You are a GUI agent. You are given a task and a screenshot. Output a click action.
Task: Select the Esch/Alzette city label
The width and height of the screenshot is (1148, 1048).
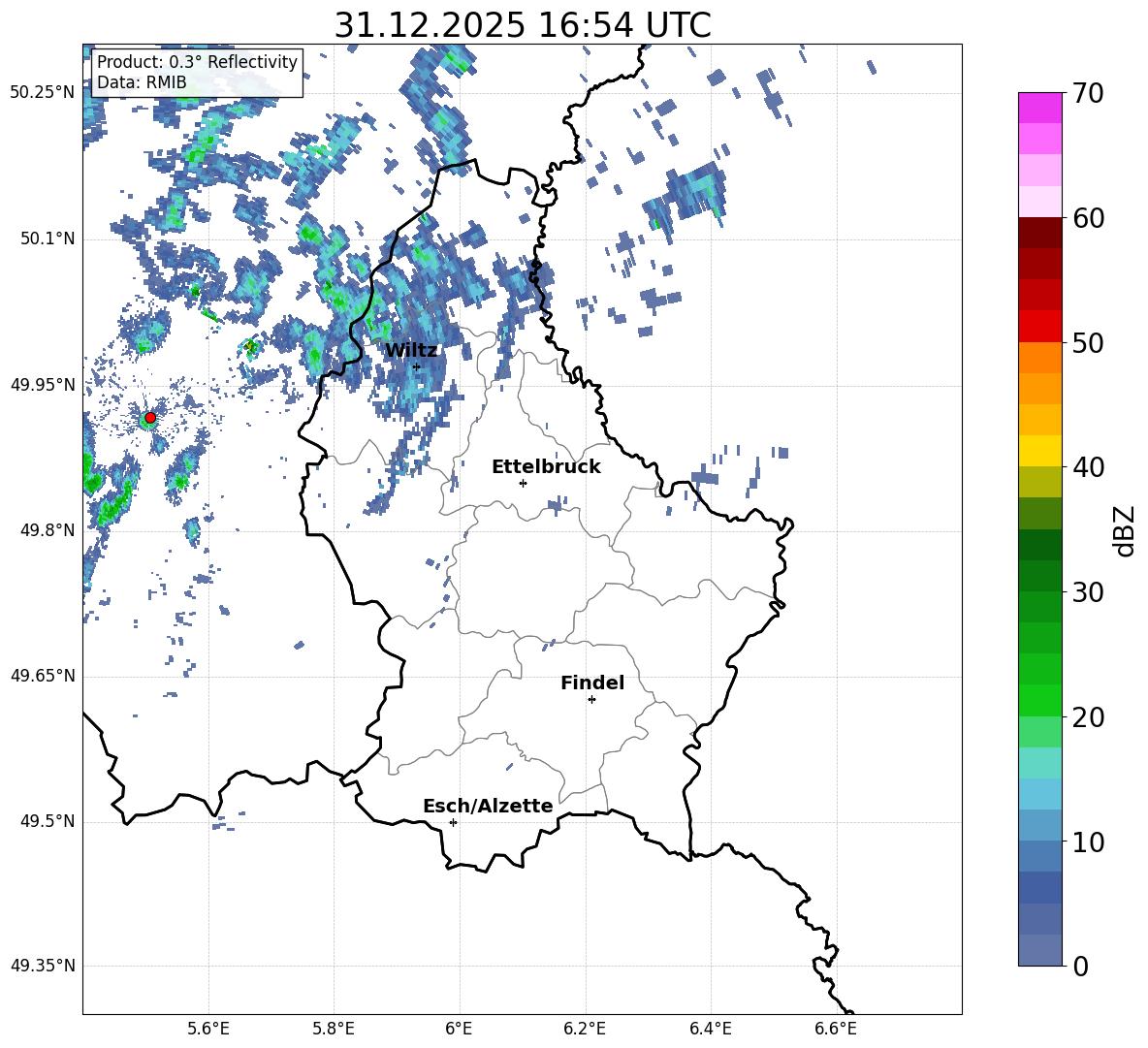489,807
